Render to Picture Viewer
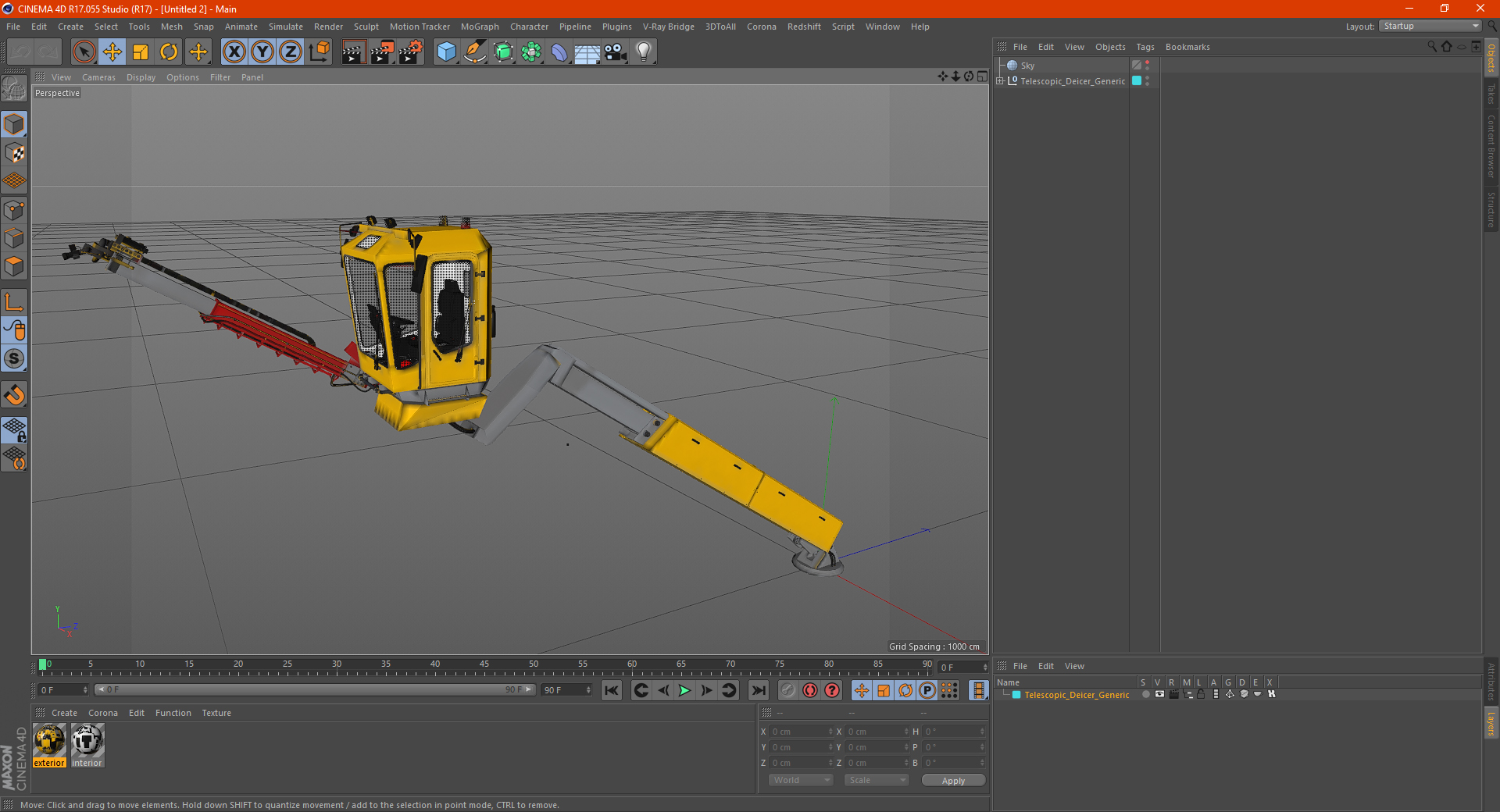The height and width of the screenshot is (812, 1500). [x=382, y=52]
